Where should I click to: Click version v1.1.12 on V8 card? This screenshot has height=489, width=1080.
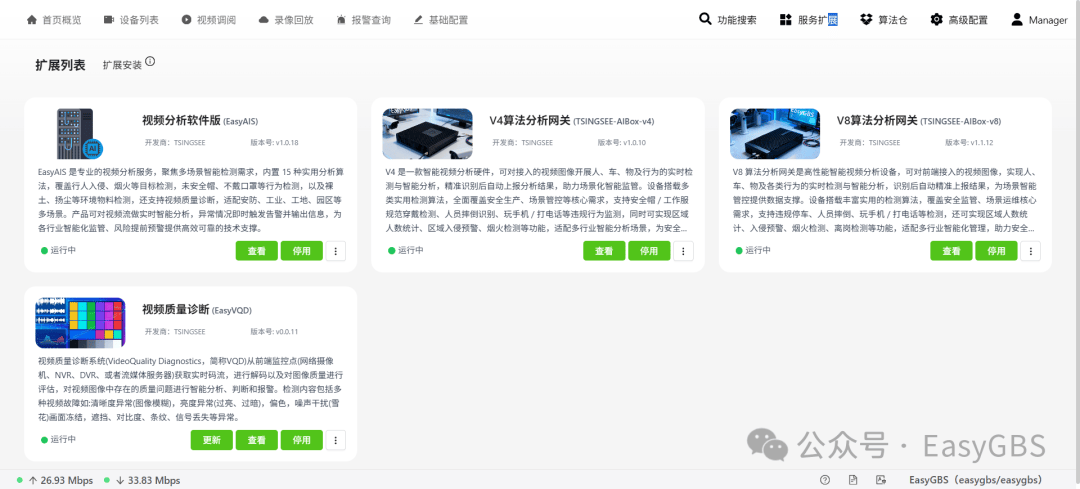pyautogui.click(x=968, y=143)
